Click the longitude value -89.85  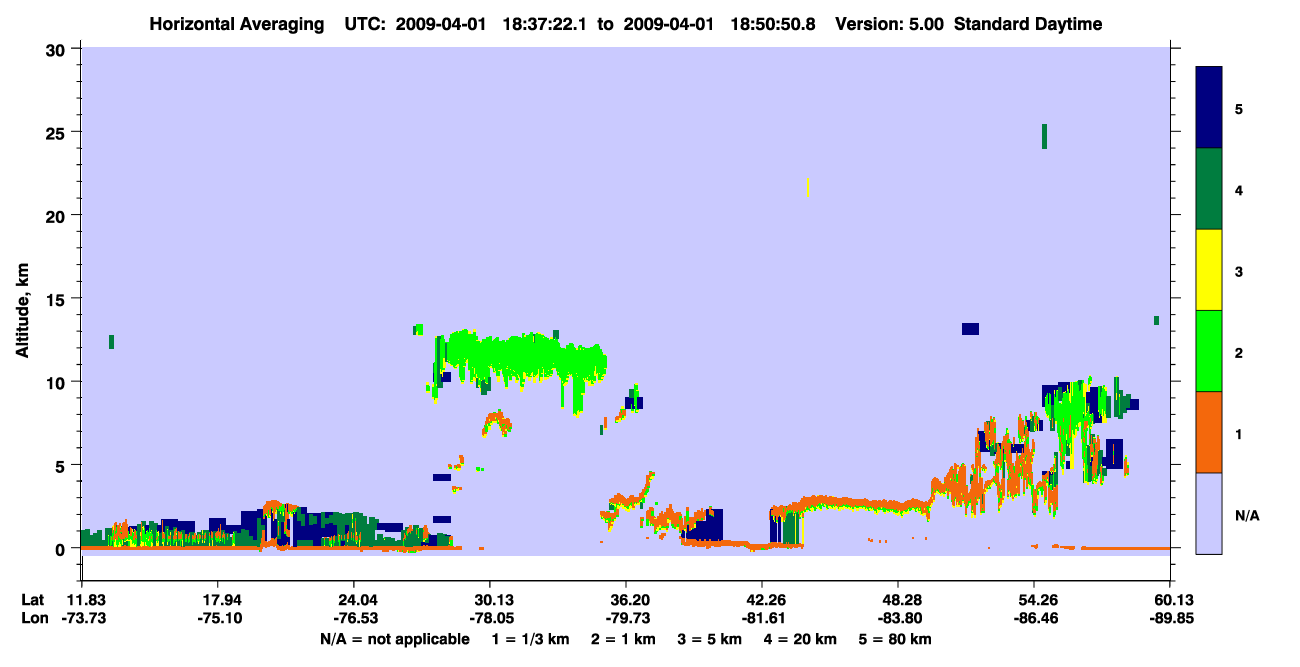coord(1170,619)
